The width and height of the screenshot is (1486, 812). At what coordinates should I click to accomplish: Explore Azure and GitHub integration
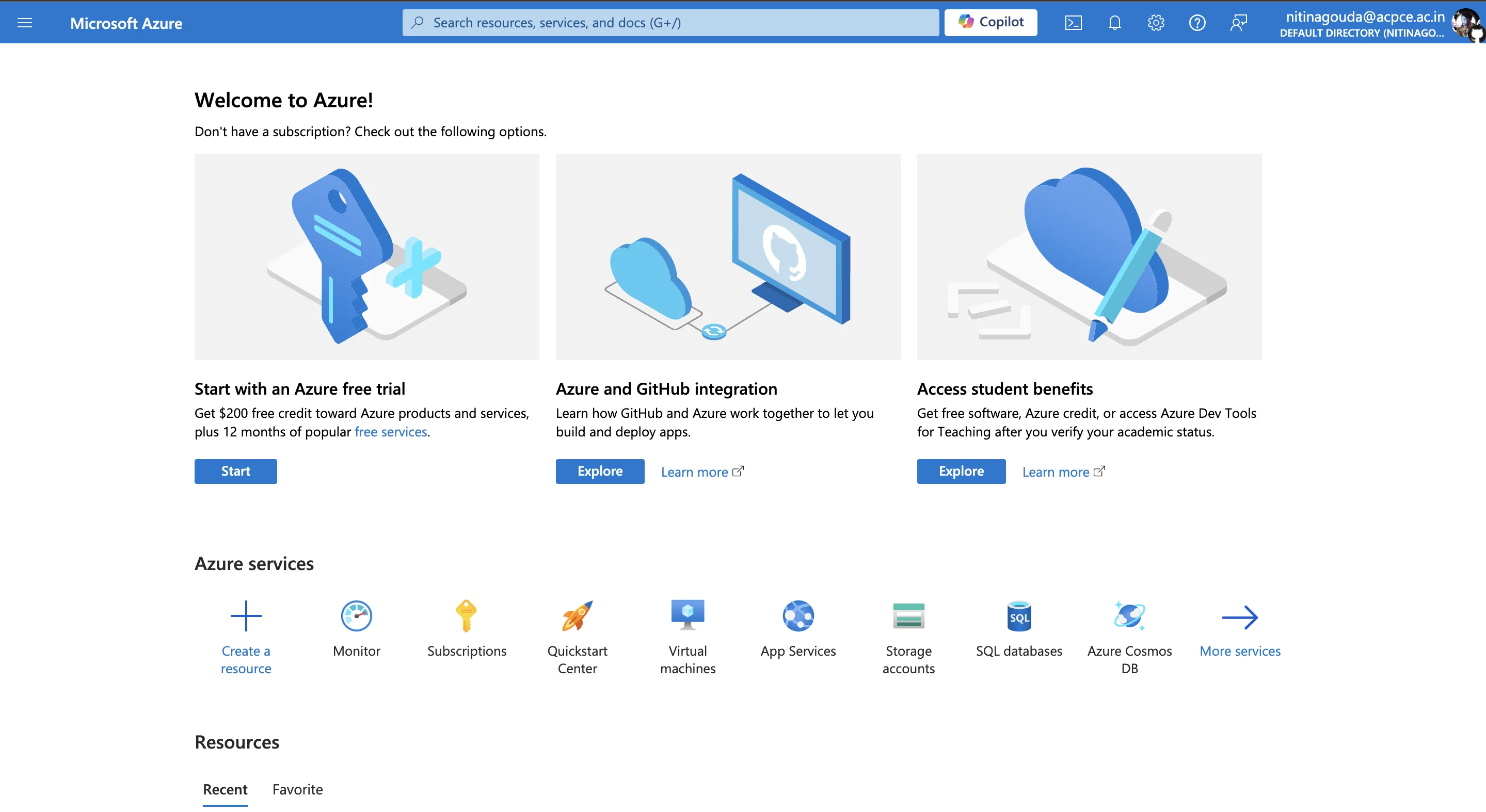pyautogui.click(x=598, y=470)
